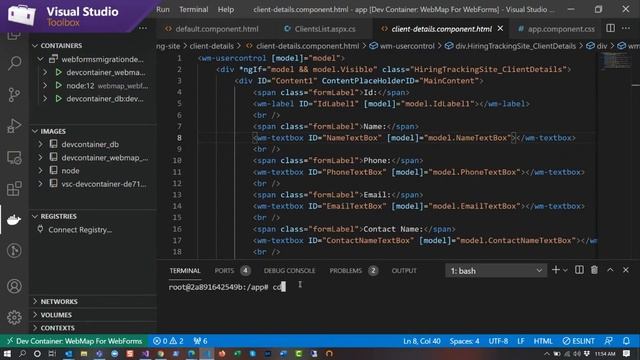Open the Extensions view
Image resolution: width=640 pixels, height=360 pixels.
[x=15, y=189]
